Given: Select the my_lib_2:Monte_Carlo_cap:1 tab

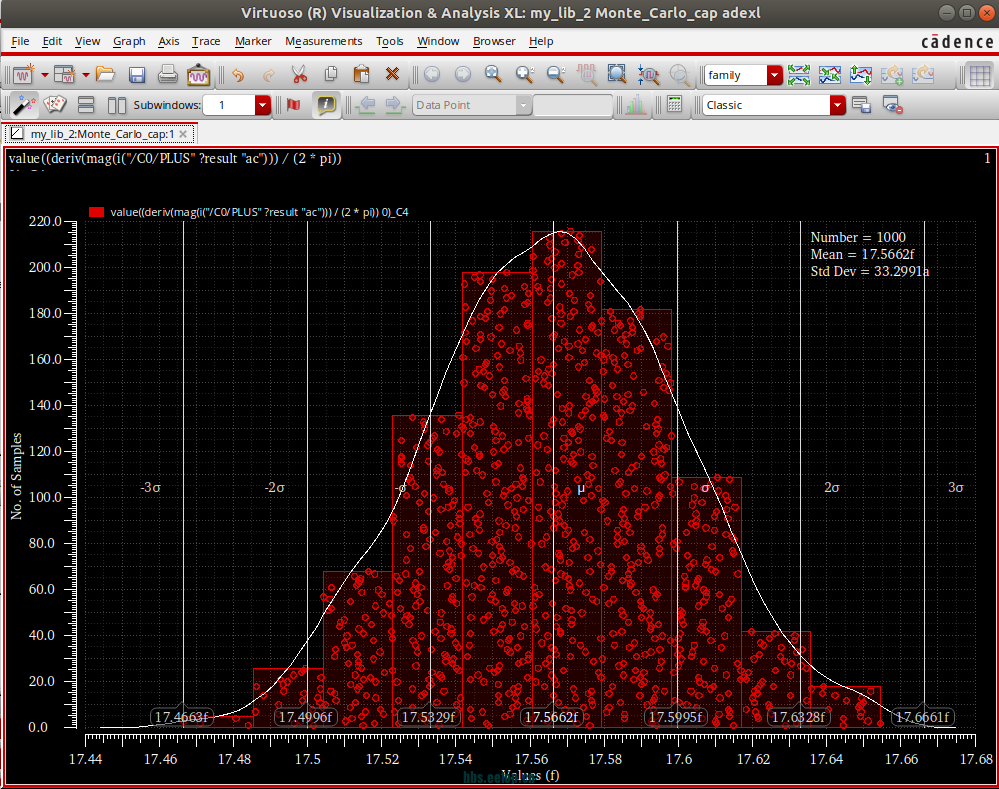Looking at the screenshot, I should (102, 134).
